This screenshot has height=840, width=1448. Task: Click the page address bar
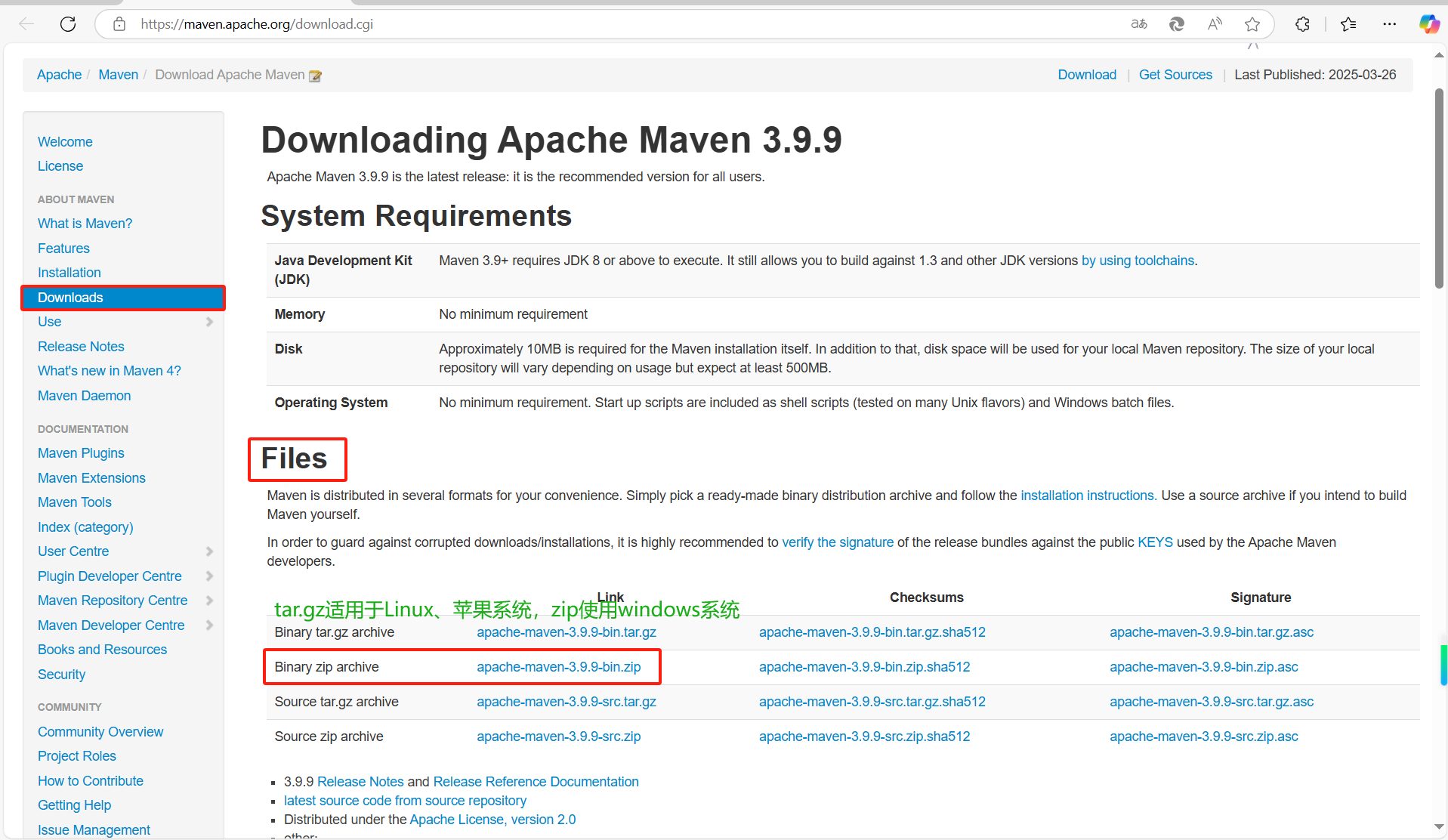tap(529, 23)
